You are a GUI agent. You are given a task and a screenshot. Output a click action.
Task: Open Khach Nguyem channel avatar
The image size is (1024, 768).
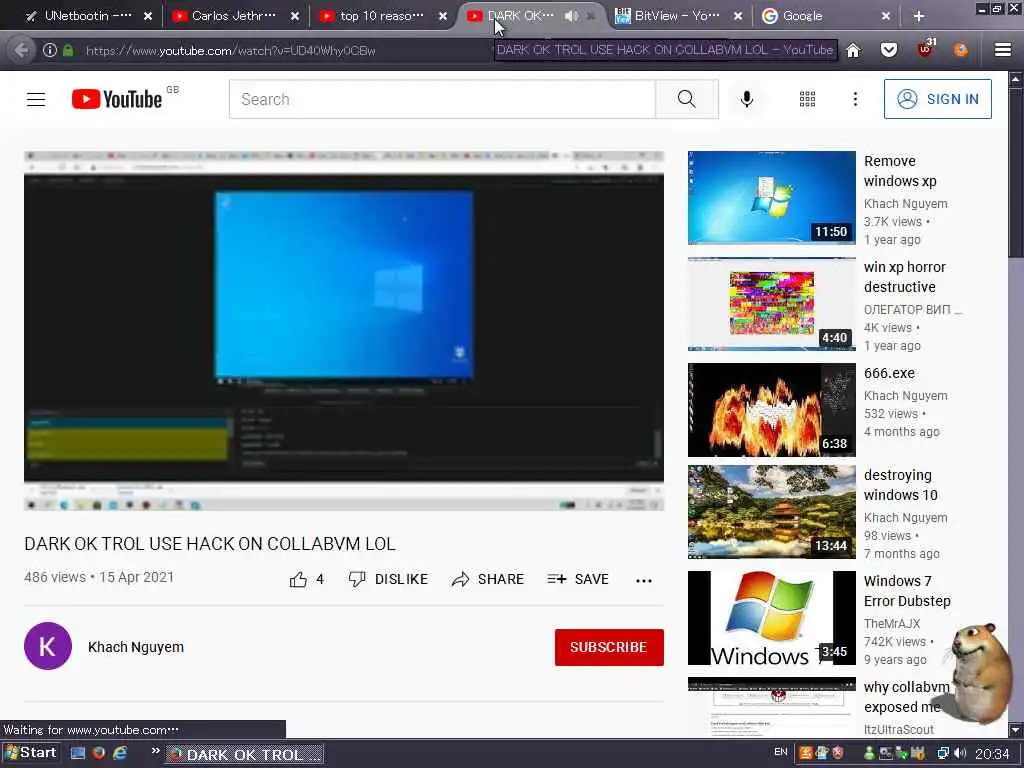[48, 647]
